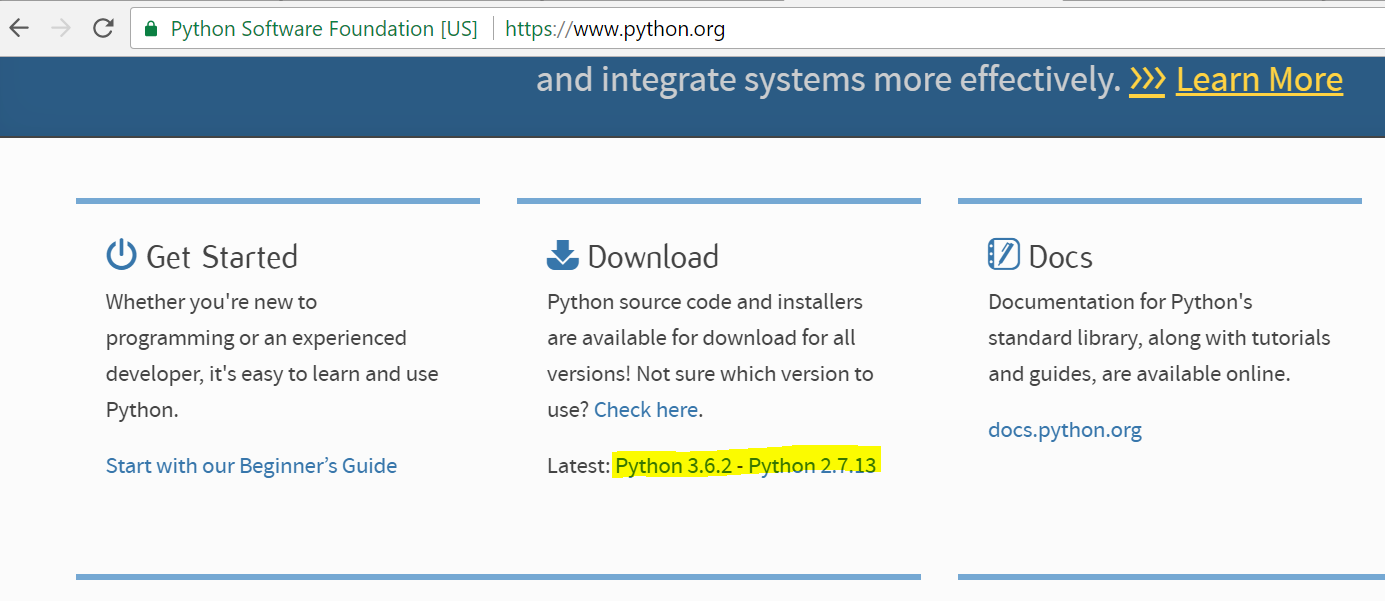Image resolution: width=1385 pixels, height=601 pixels.
Task: Visit the docs.python.org link
Action: click(x=1065, y=430)
